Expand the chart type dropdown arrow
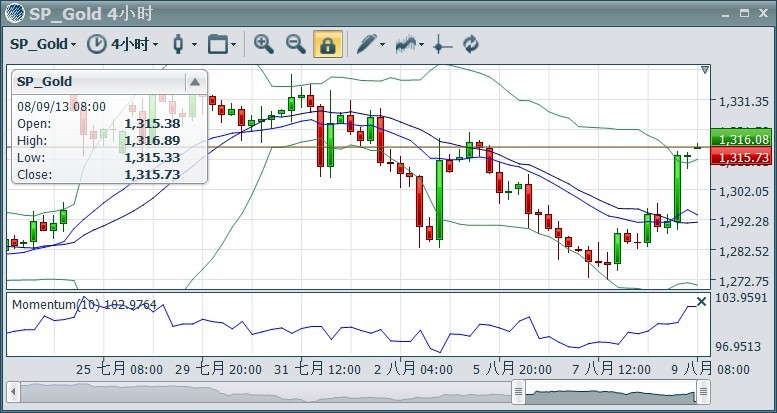The image size is (777, 413). [x=194, y=45]
